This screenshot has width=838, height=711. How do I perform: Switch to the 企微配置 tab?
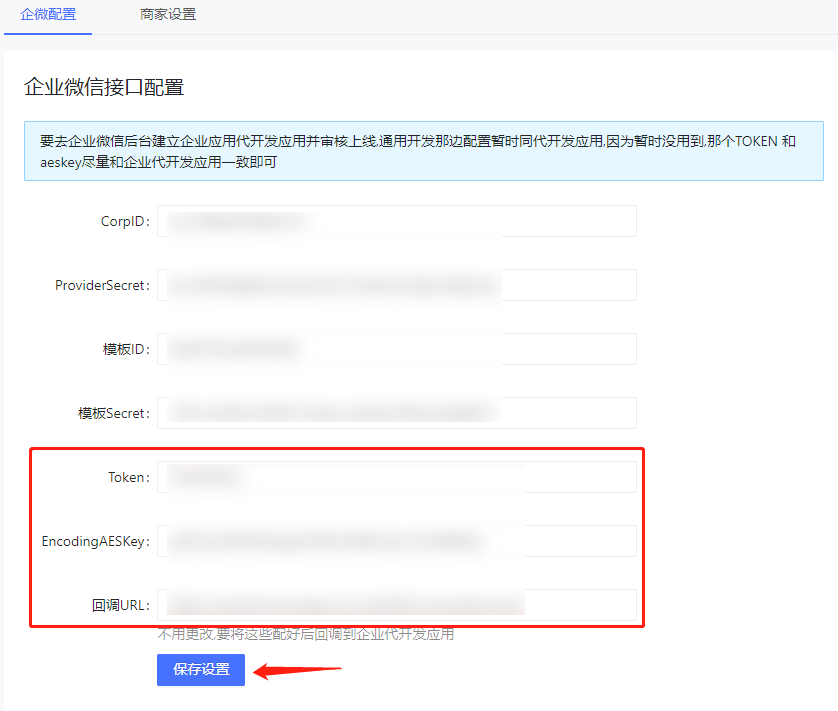click(x=48, y=14)
